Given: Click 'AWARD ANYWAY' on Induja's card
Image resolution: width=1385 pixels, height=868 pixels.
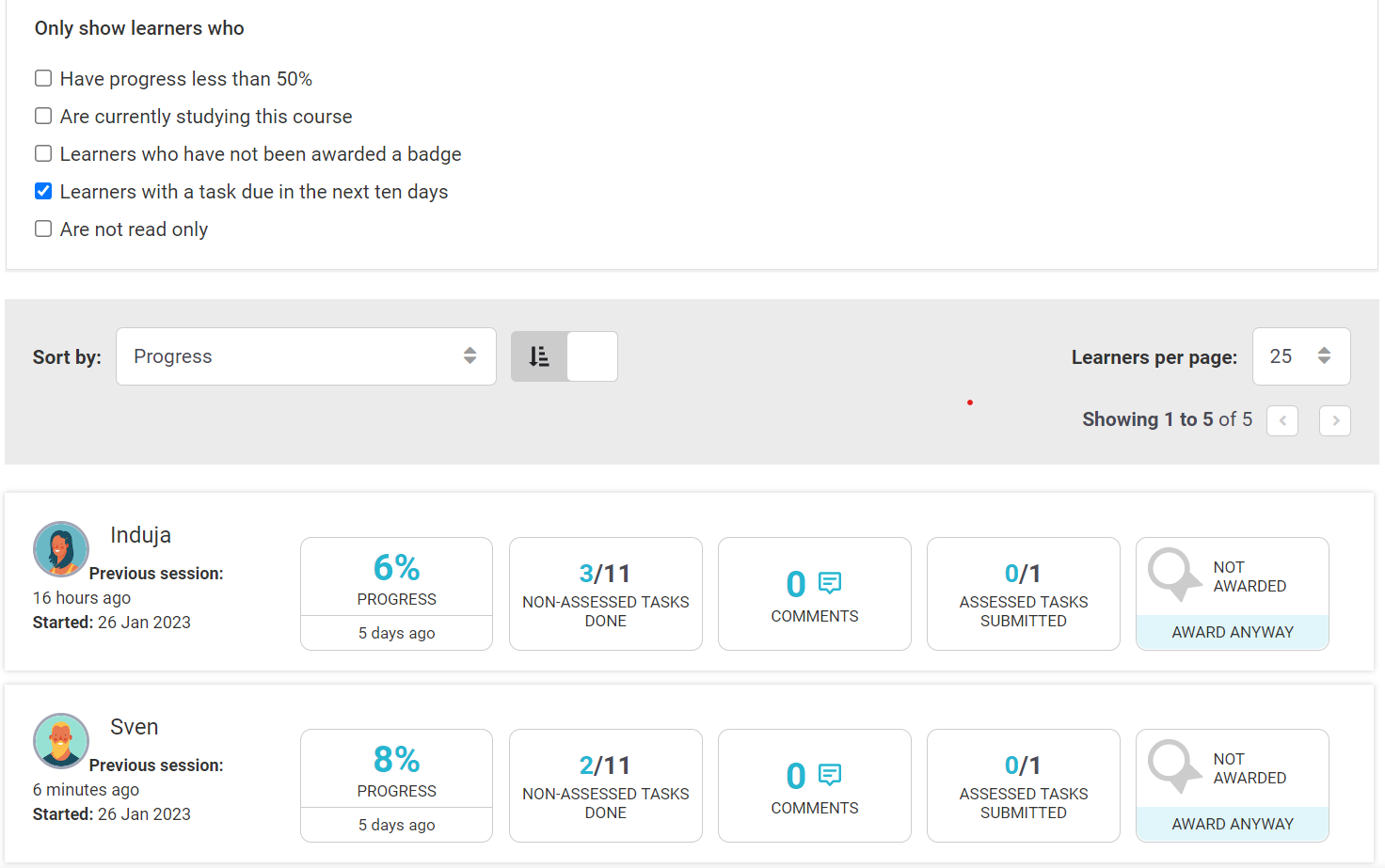Looking at the screenshot, I should click(x=1233, y=632).
